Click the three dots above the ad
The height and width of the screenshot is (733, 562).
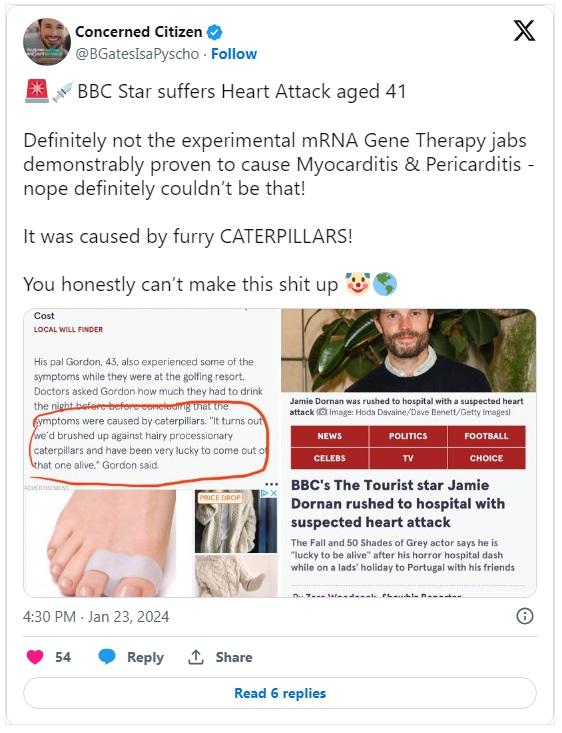coord(271,484)
